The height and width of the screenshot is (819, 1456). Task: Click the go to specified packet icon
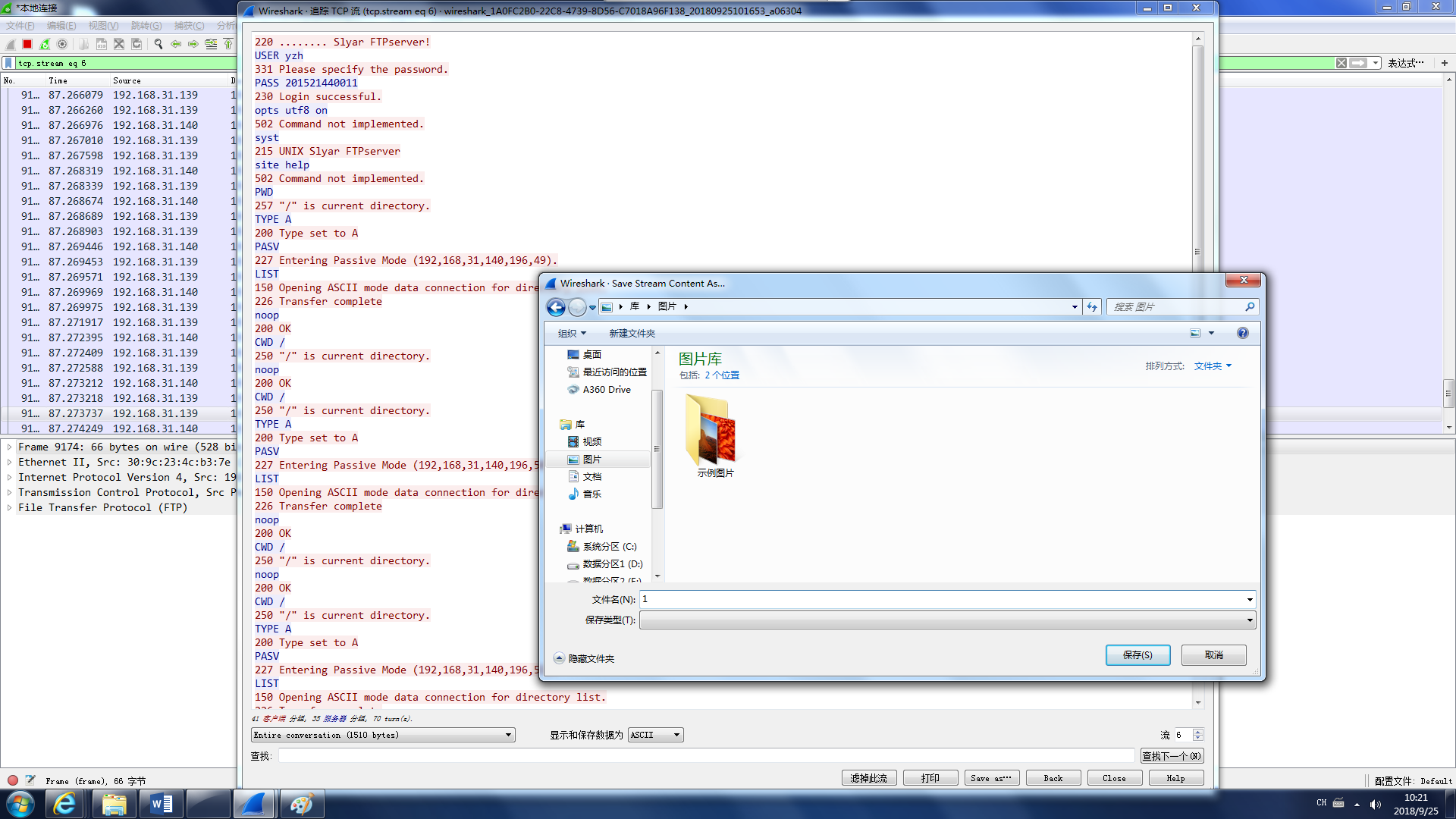(211, 44)
